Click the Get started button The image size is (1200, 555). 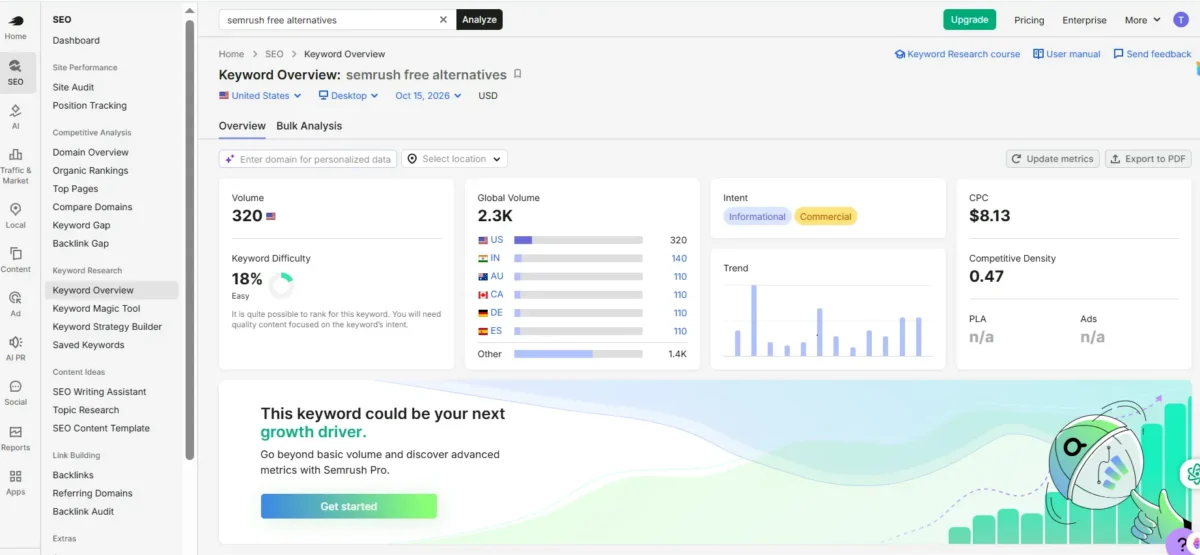coord(349,506)
